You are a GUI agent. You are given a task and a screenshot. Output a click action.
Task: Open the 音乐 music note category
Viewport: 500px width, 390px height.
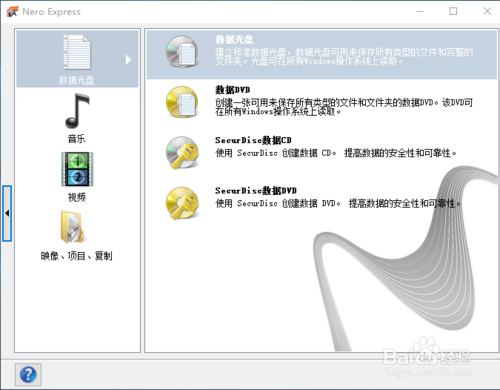tap(77, 111)
